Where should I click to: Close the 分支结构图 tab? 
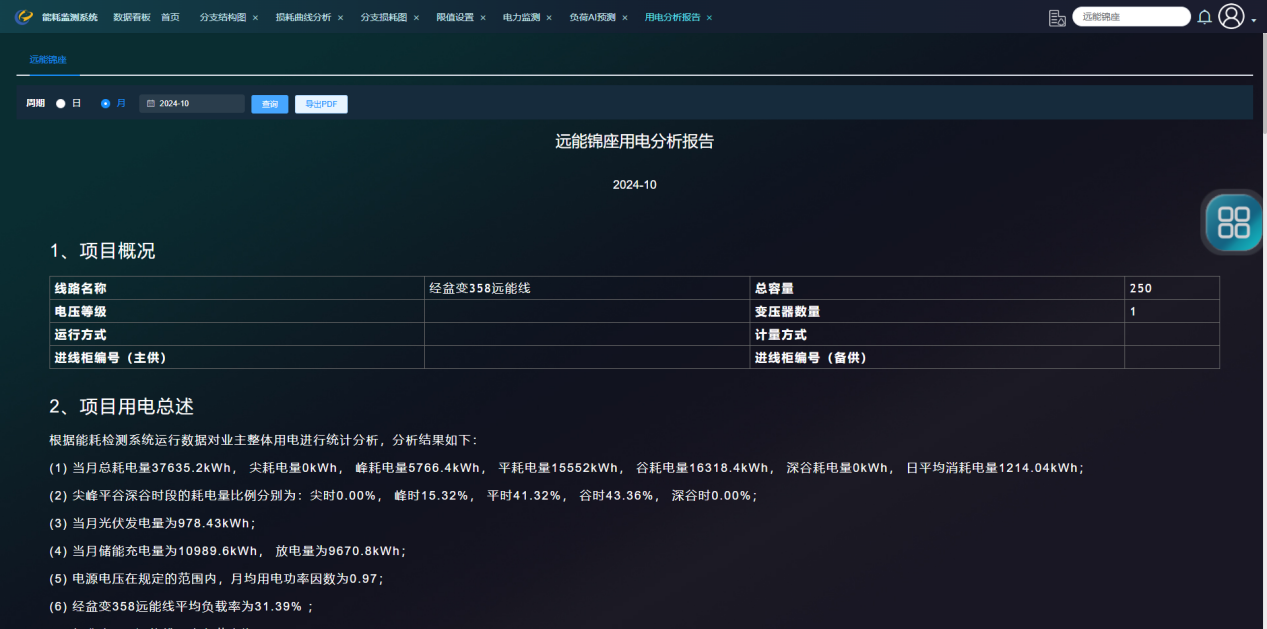point(255,18)
